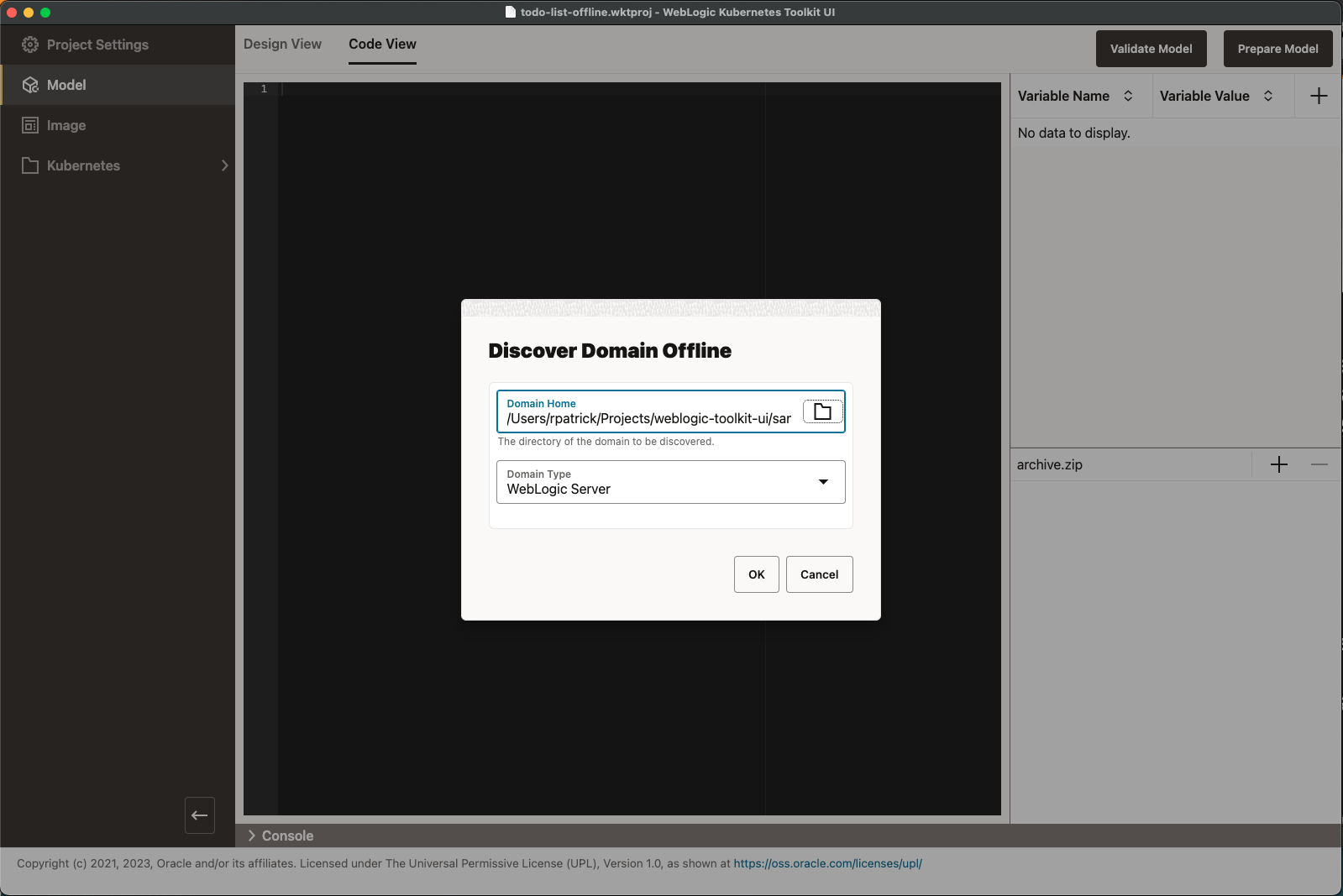Sort by Variable Value arrows
The height and width of the screenshot is (896, 1343).
point(1268,96)
